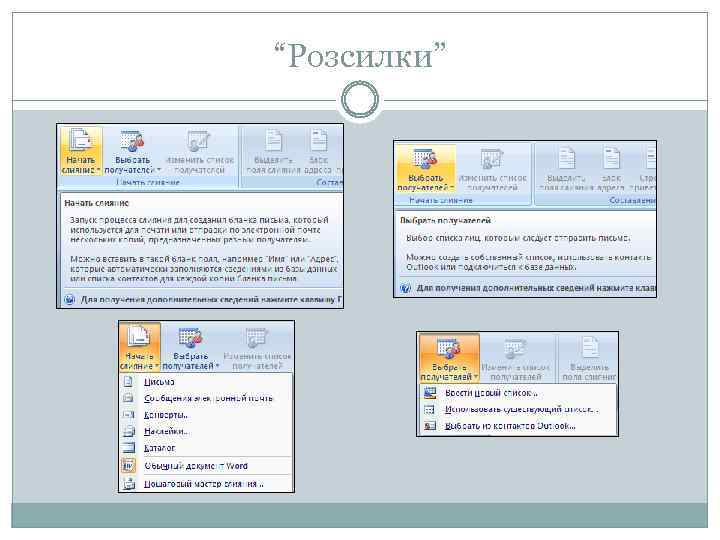The height and width of the screenshot is (540, 720).
Task: Click help icon in 'Начать слияние' tooltip
Action: click(x=69, y=299)
